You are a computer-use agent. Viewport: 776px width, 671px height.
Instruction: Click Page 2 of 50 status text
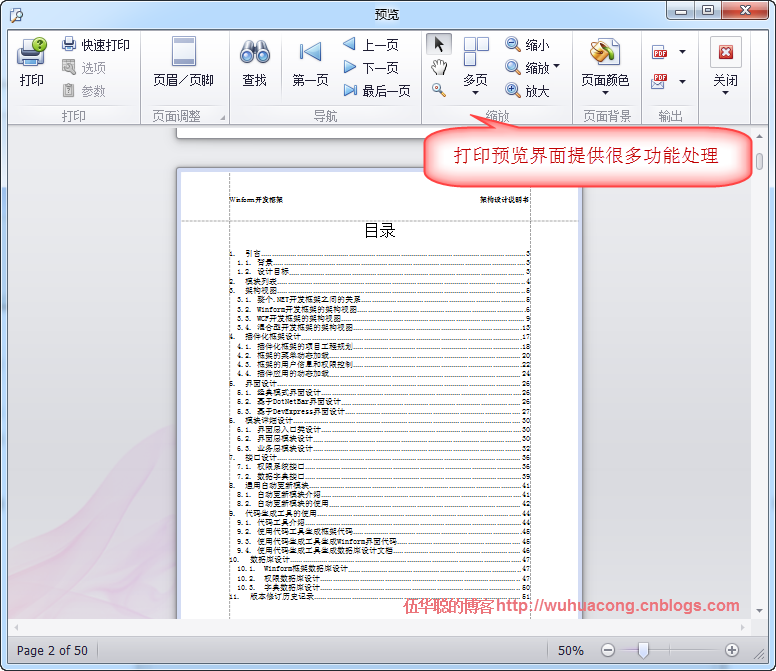(x=52, y=650)
